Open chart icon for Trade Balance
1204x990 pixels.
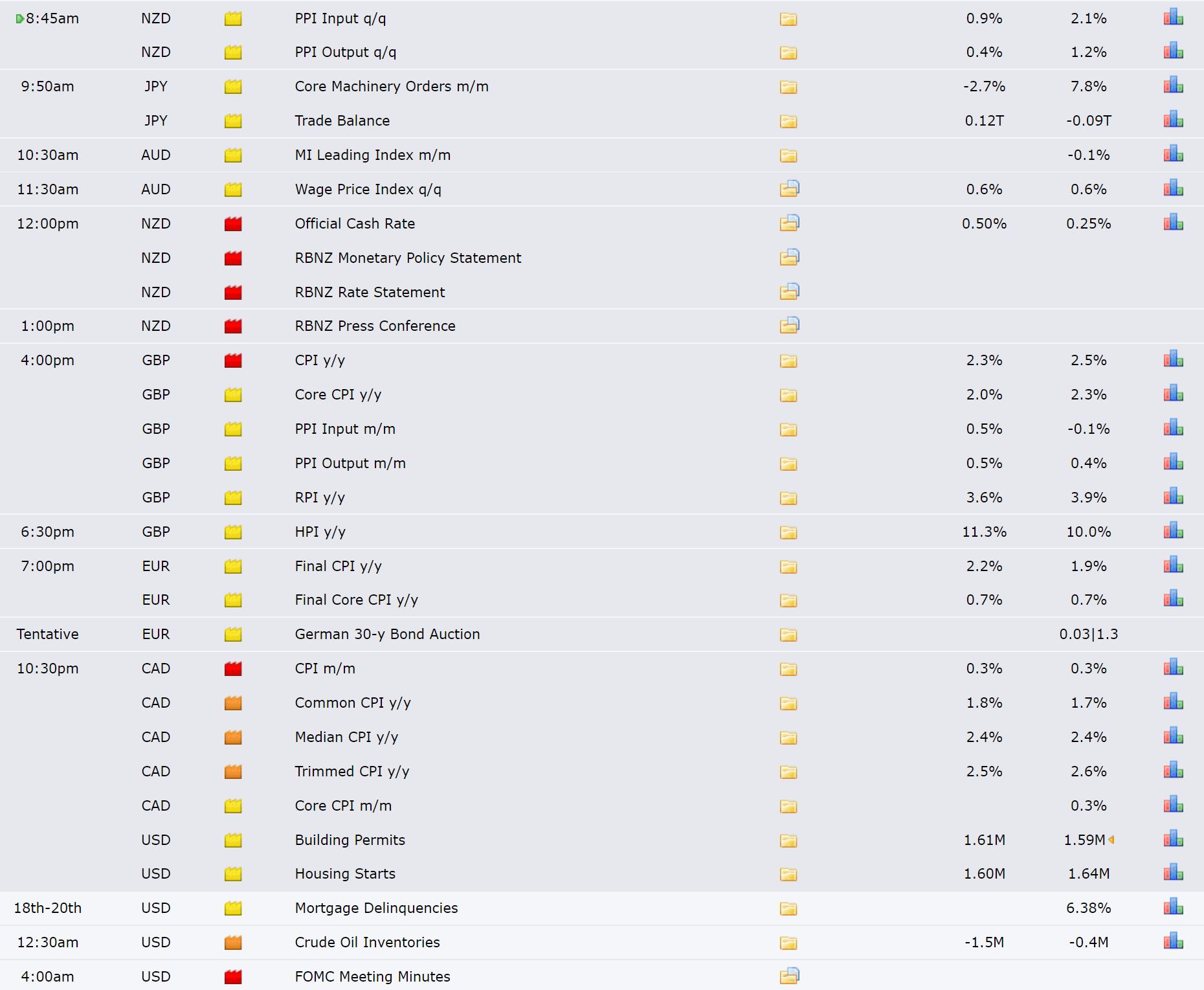[1173, 120]
